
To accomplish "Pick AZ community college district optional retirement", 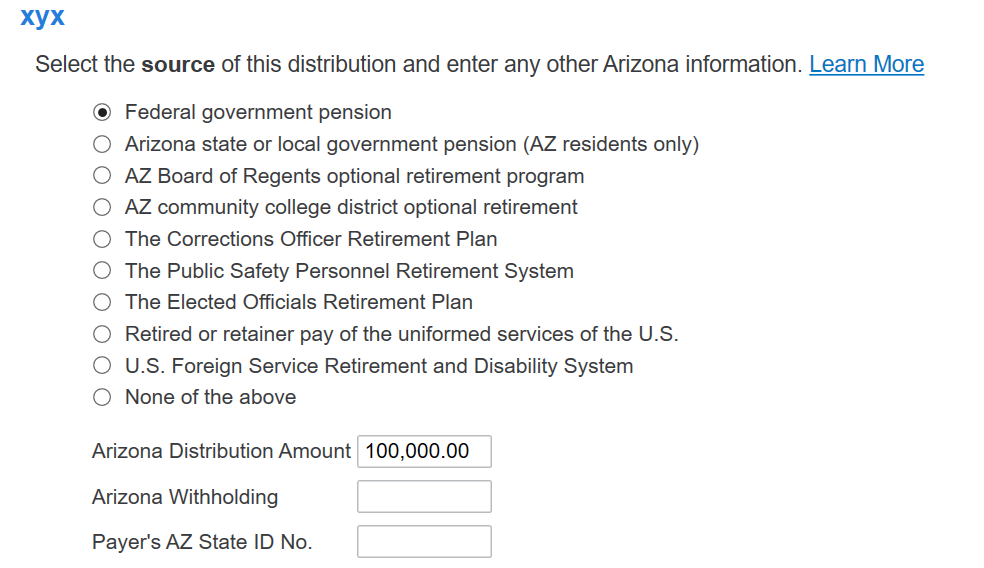I will [x=102, y=207].
